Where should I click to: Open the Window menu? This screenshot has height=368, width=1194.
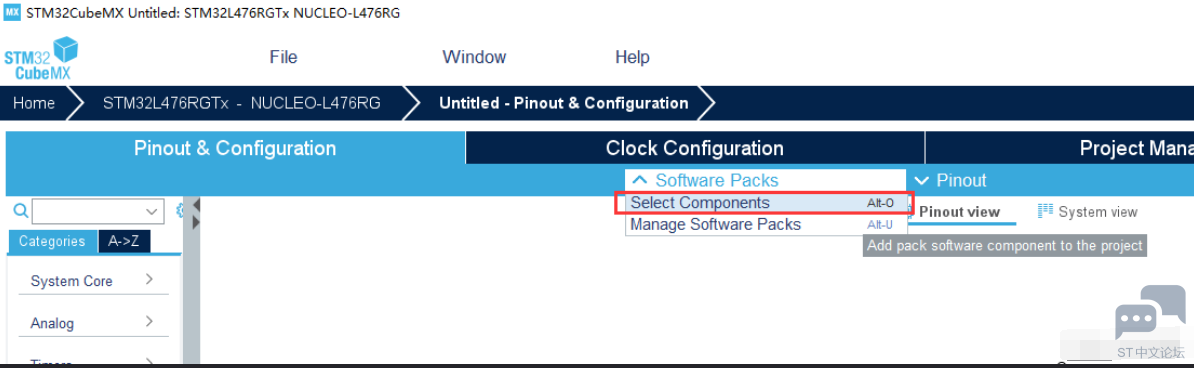coord(474,57)
